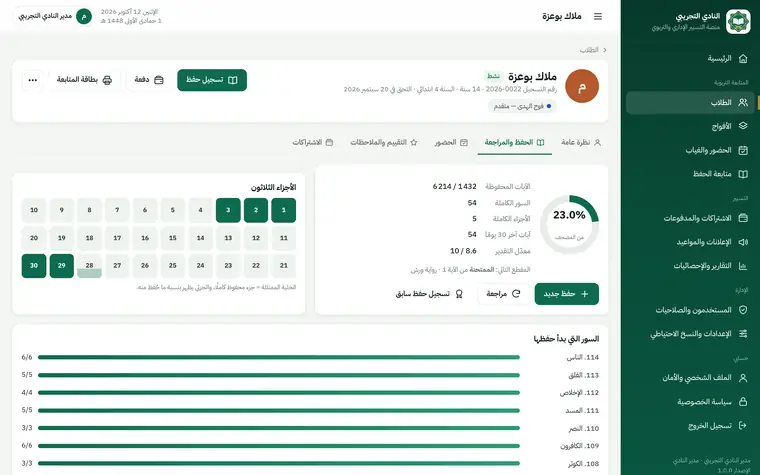
Task: Click the فوج الهدى group badge
Action: click(522, 106)
